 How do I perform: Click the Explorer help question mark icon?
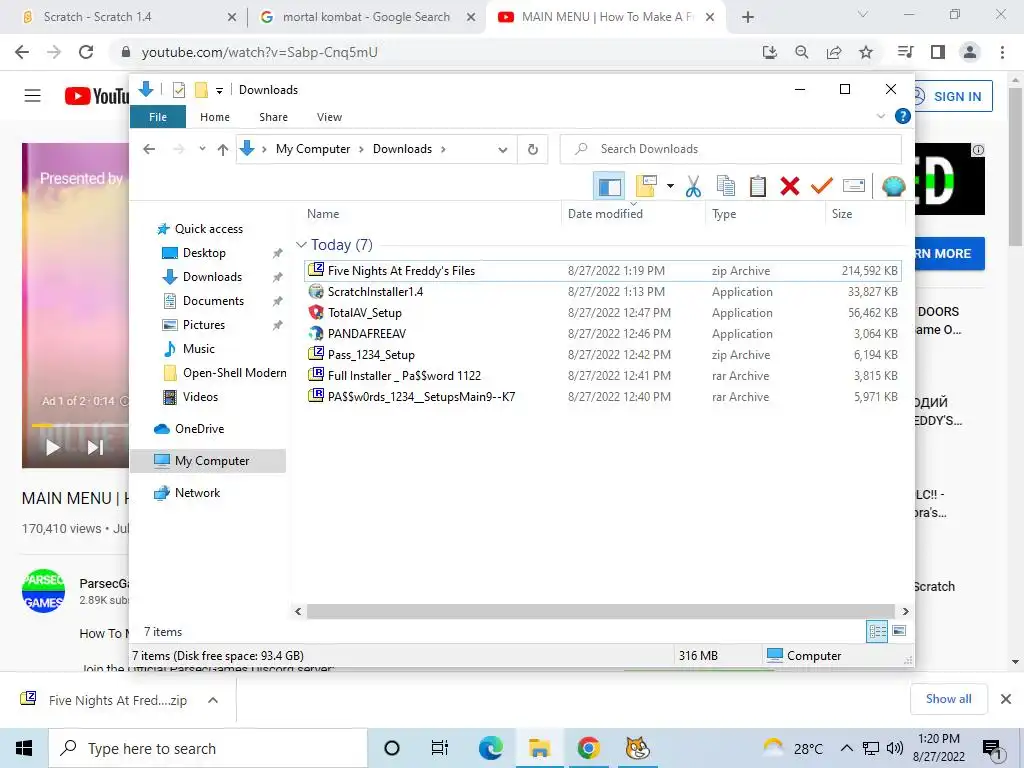click(903, 116)
